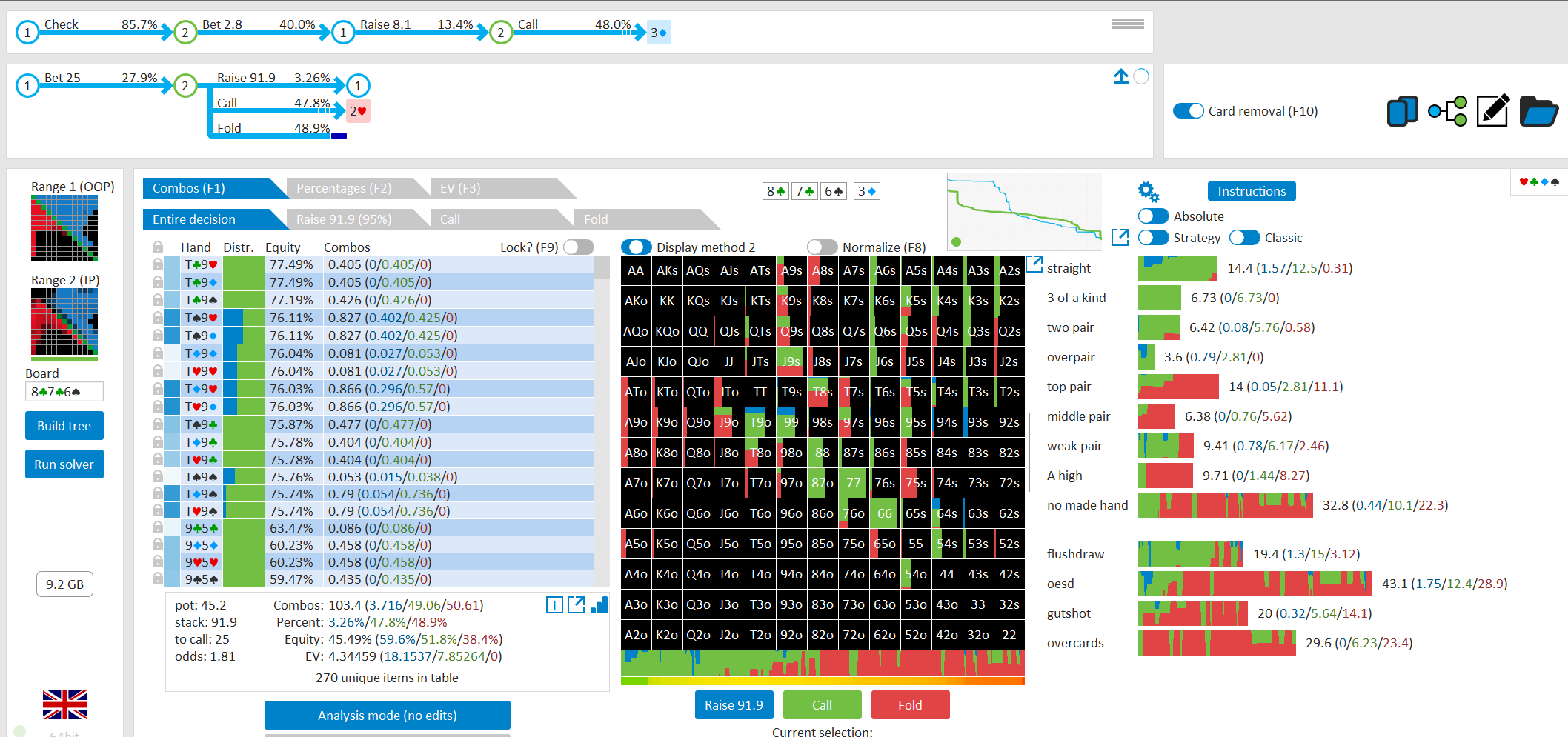Click the Board cards input field

[64, 392]
